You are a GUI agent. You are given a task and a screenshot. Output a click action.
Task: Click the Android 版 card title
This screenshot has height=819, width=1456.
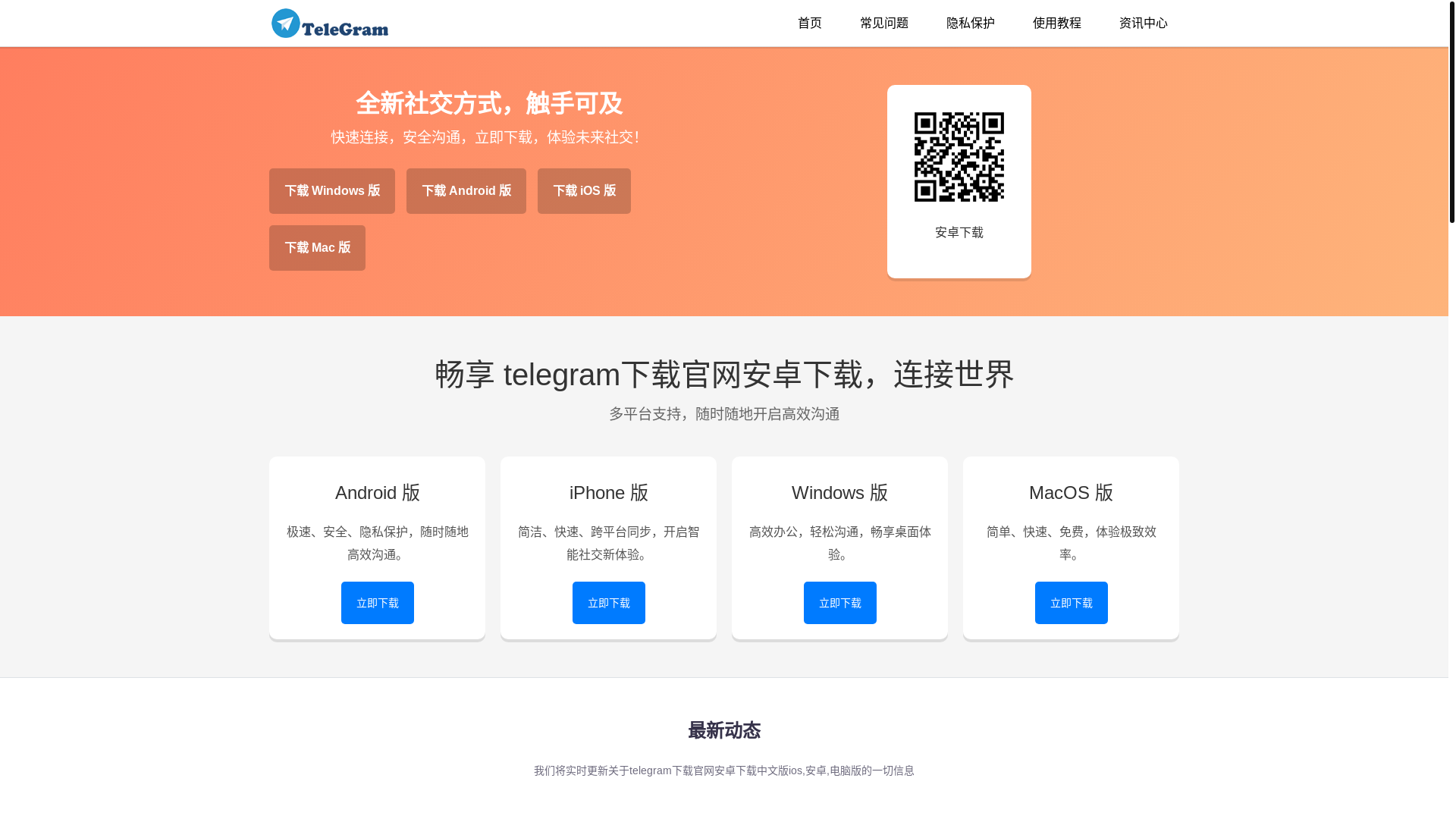(x=378, y=493)
